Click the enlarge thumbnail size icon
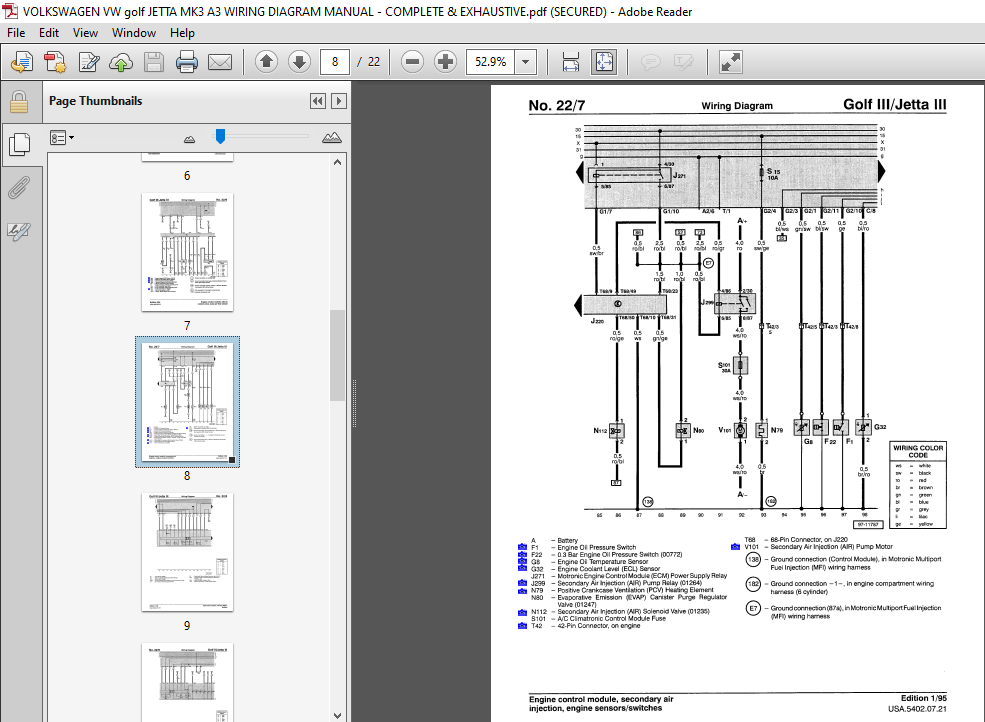985x722 pixels. [x=332, y=138]
